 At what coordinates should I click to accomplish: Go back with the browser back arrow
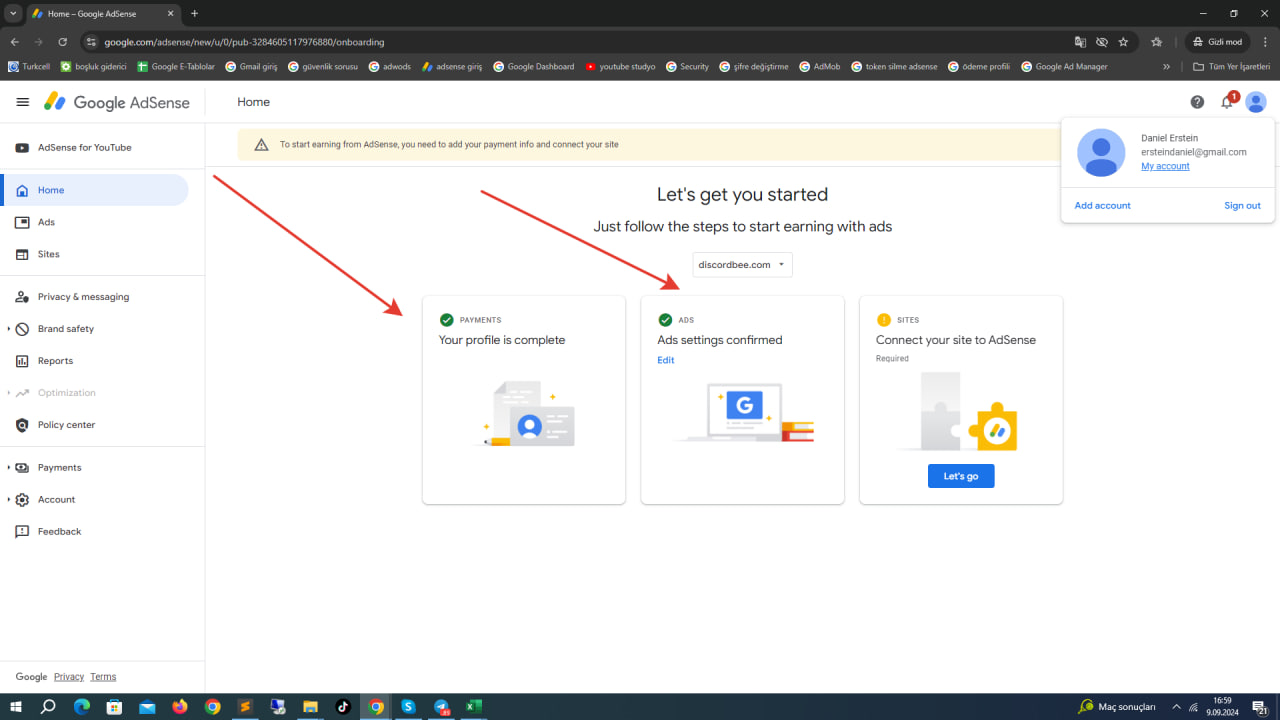point(15,42)
